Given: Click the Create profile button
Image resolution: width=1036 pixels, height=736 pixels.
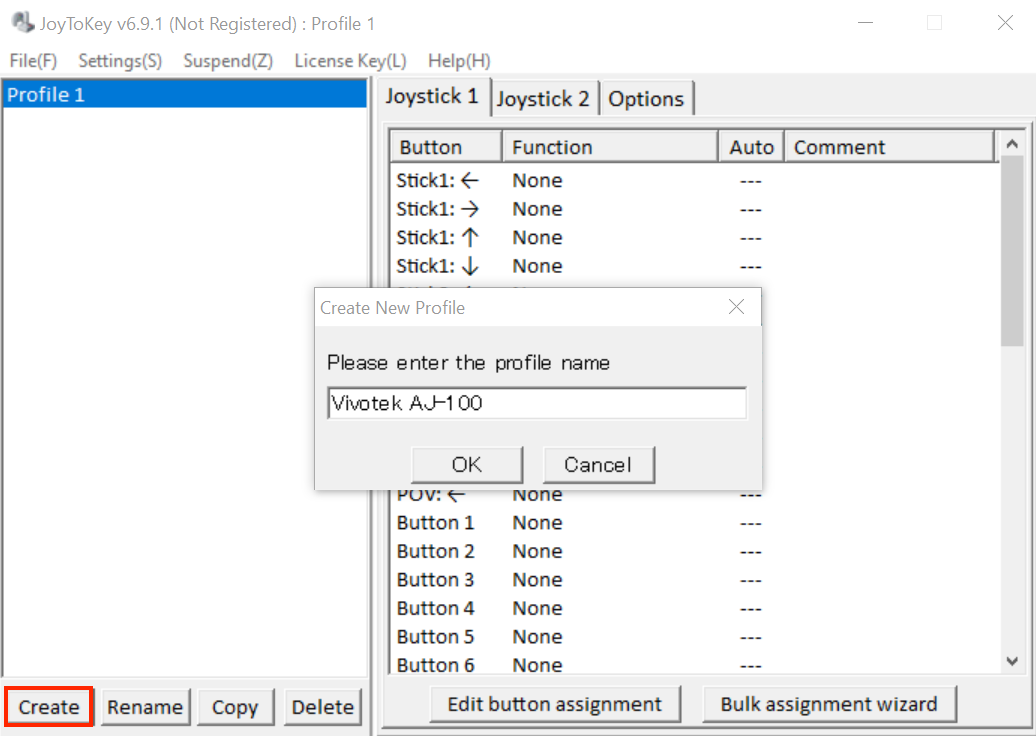Looking at the screenshot, I should [49, 707].
